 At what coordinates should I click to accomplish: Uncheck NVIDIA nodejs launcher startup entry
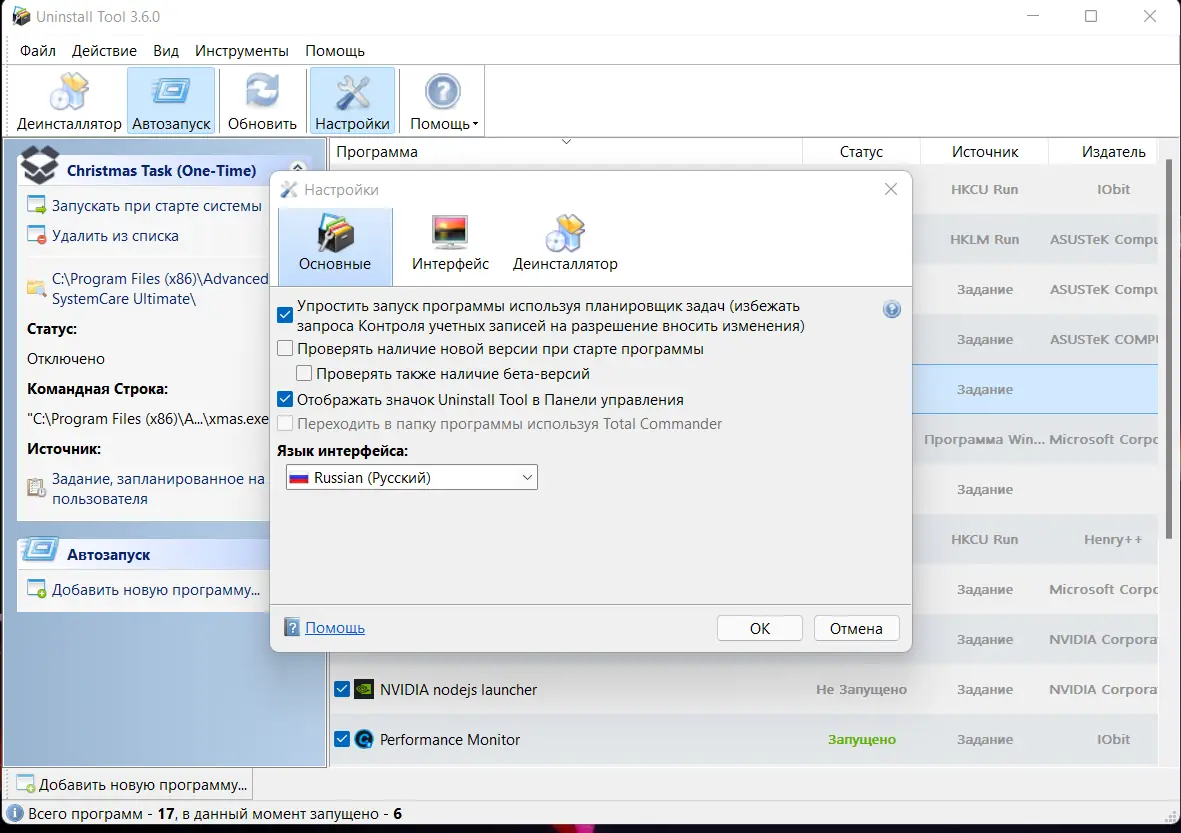[x=342, y=689]
